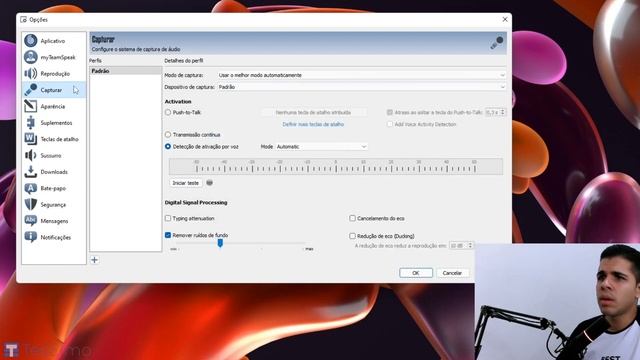The height and width of the screenshot is (360, 640).
Task: Click the Cancelar button
Action: coord(452,273)
